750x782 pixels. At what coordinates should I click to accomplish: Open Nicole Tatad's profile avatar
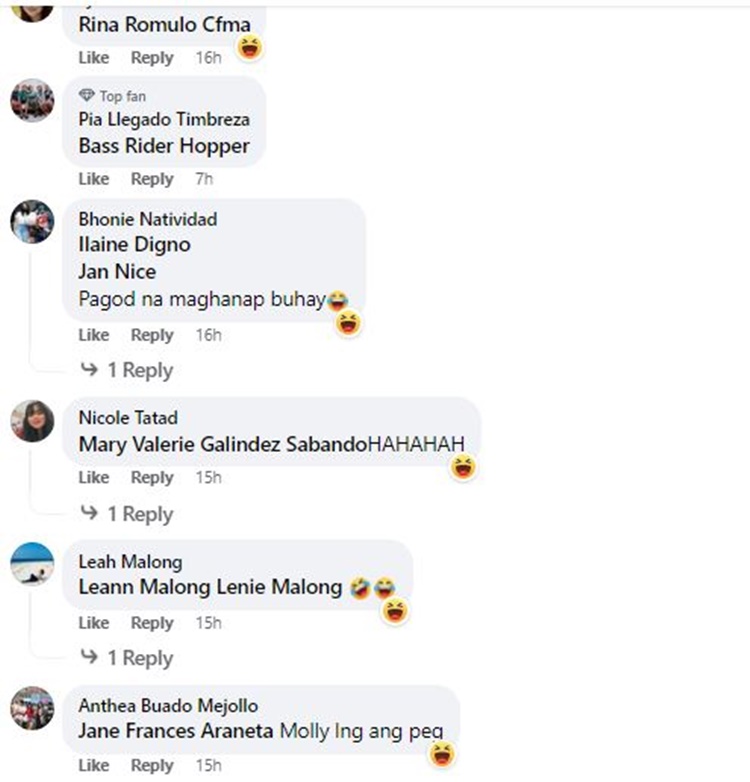click(x=32, y=421)
